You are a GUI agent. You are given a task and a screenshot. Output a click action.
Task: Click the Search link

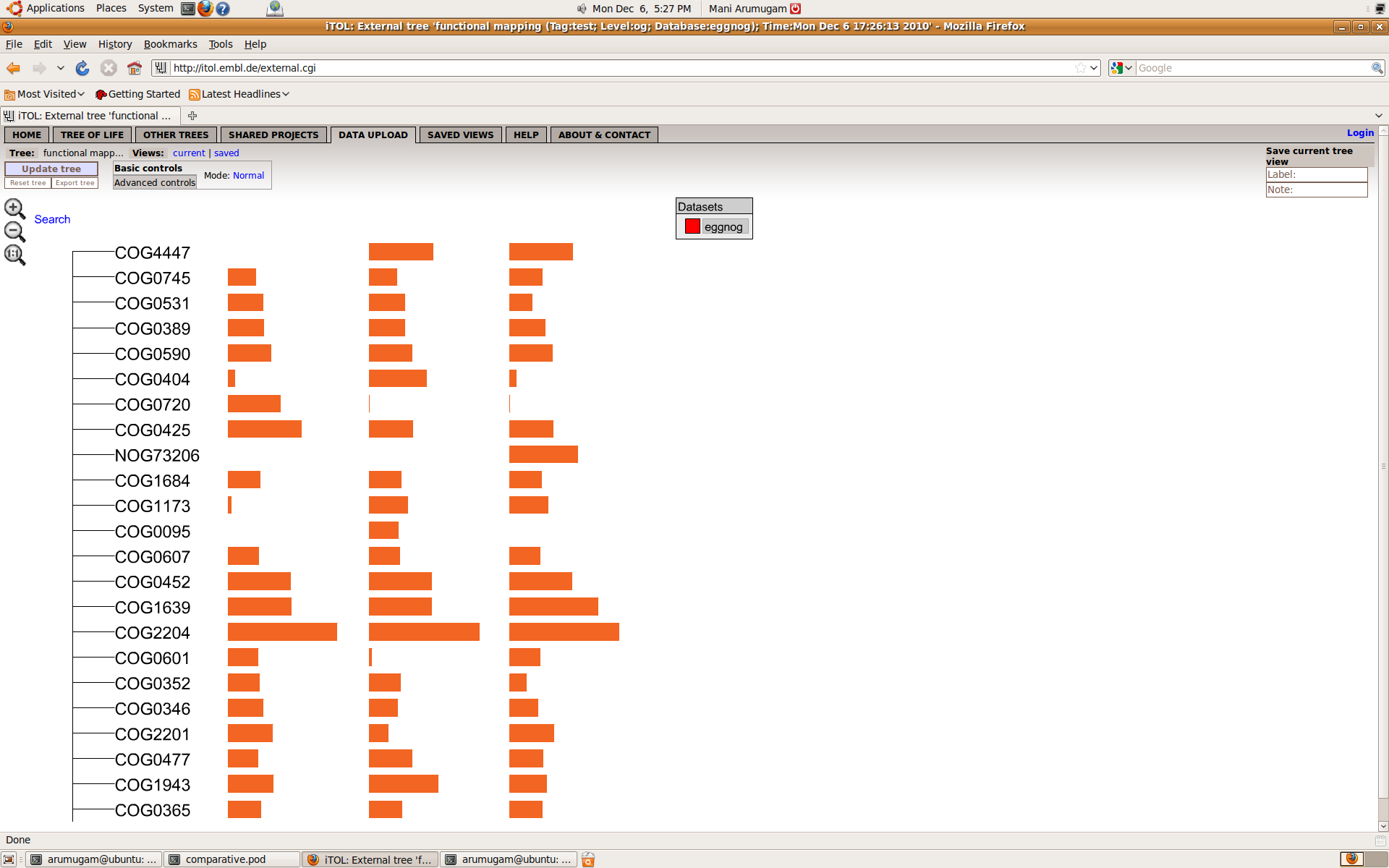click(52, 219)
